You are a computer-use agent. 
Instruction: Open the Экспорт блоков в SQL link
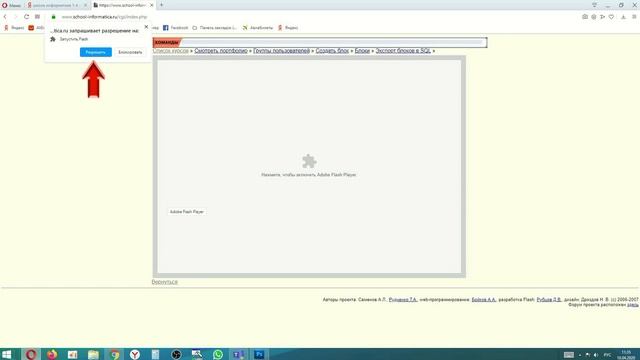pos(403,51)
